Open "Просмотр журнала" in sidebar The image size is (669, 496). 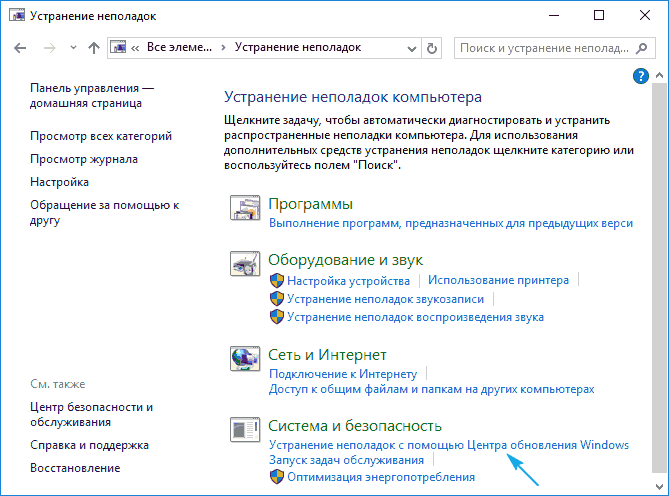[x=84, y=159]
